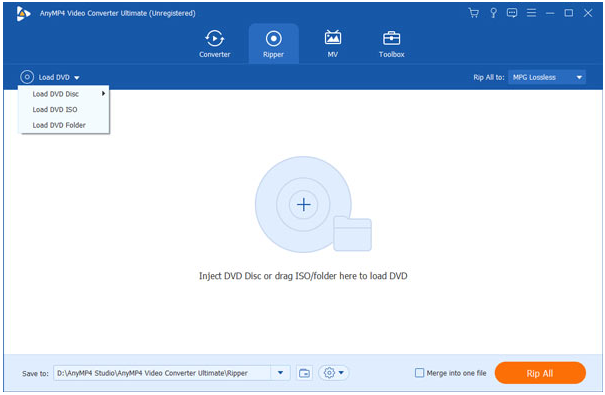The height and width of the screenshot is (395, 605).
Task: Open the gear settings icon
Action: tap(329, 373)
